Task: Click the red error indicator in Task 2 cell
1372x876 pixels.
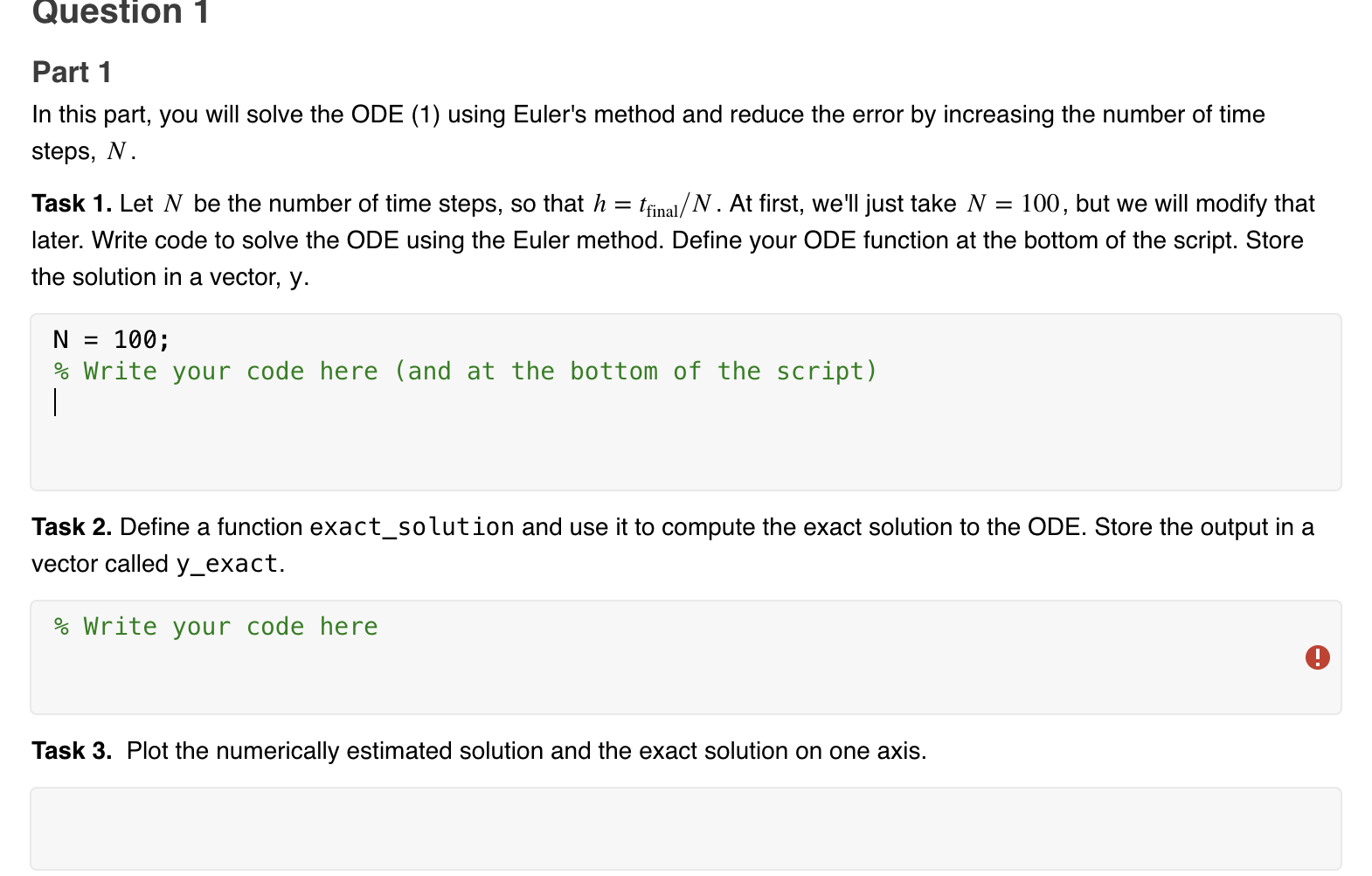Action: (x=1316, y=657)
